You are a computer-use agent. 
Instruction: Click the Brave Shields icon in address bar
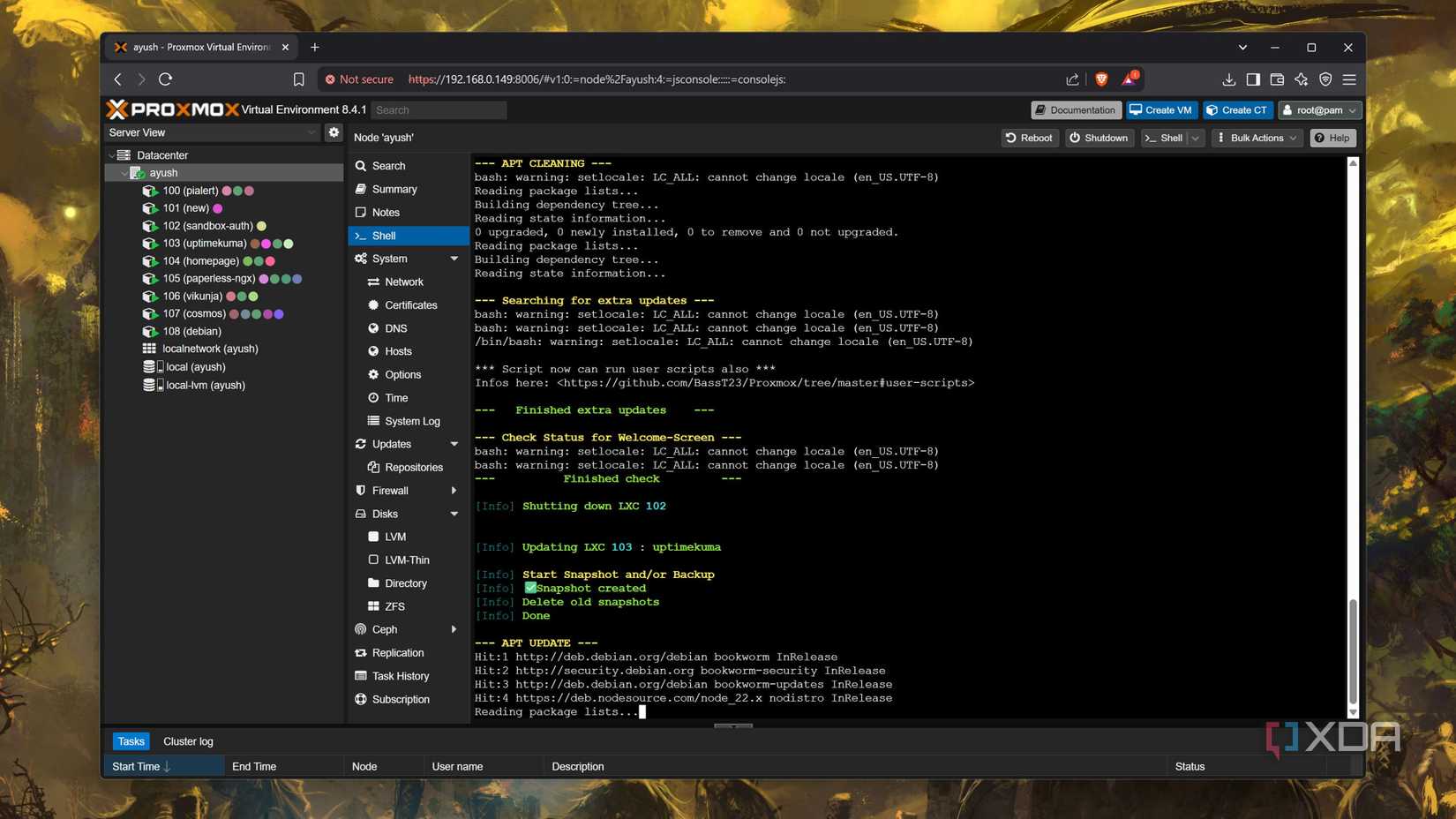click(x=1101, y=79)
